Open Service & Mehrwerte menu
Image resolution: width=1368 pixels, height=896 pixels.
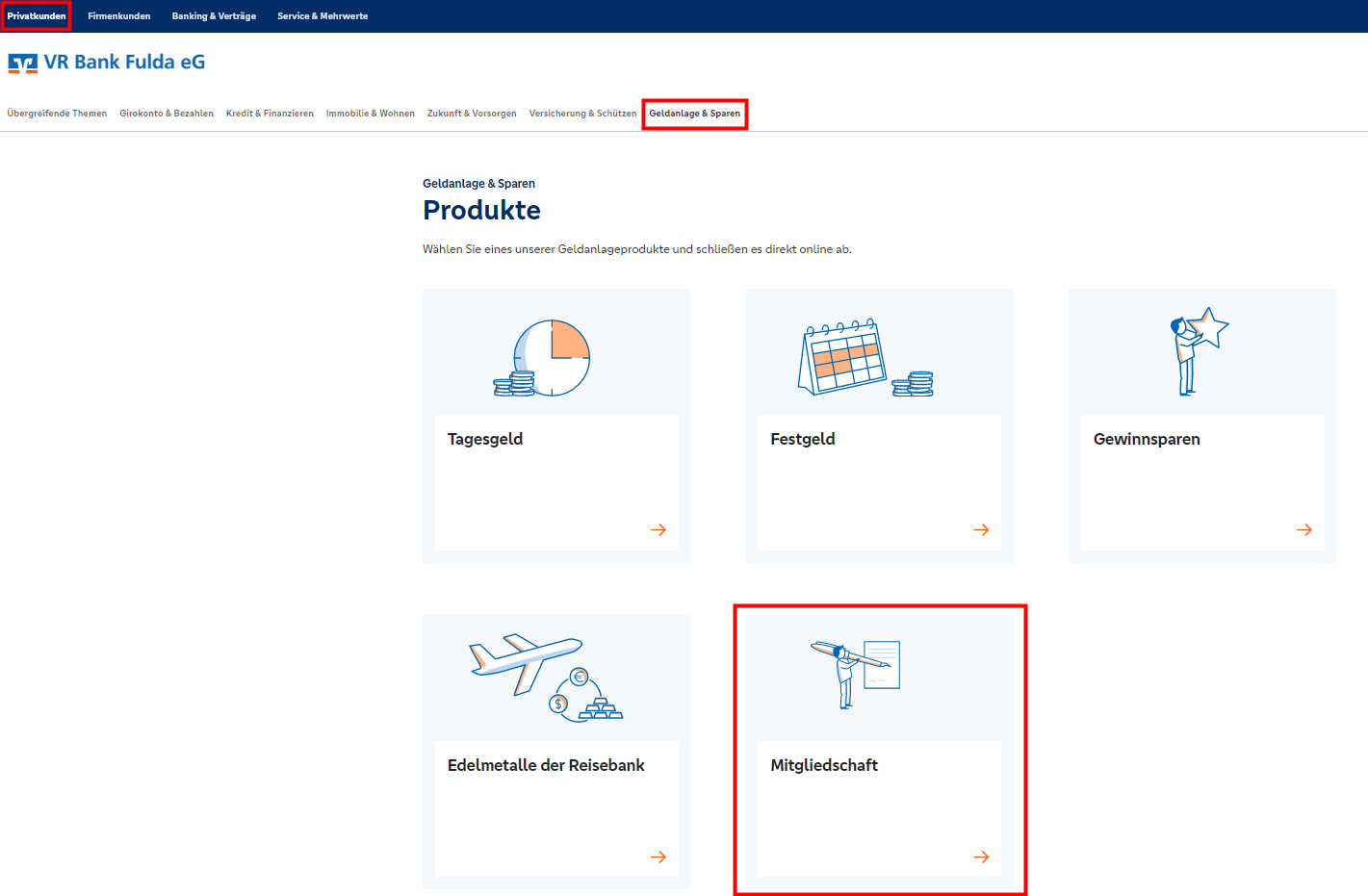pyautogui.click(x=323, y=16)
